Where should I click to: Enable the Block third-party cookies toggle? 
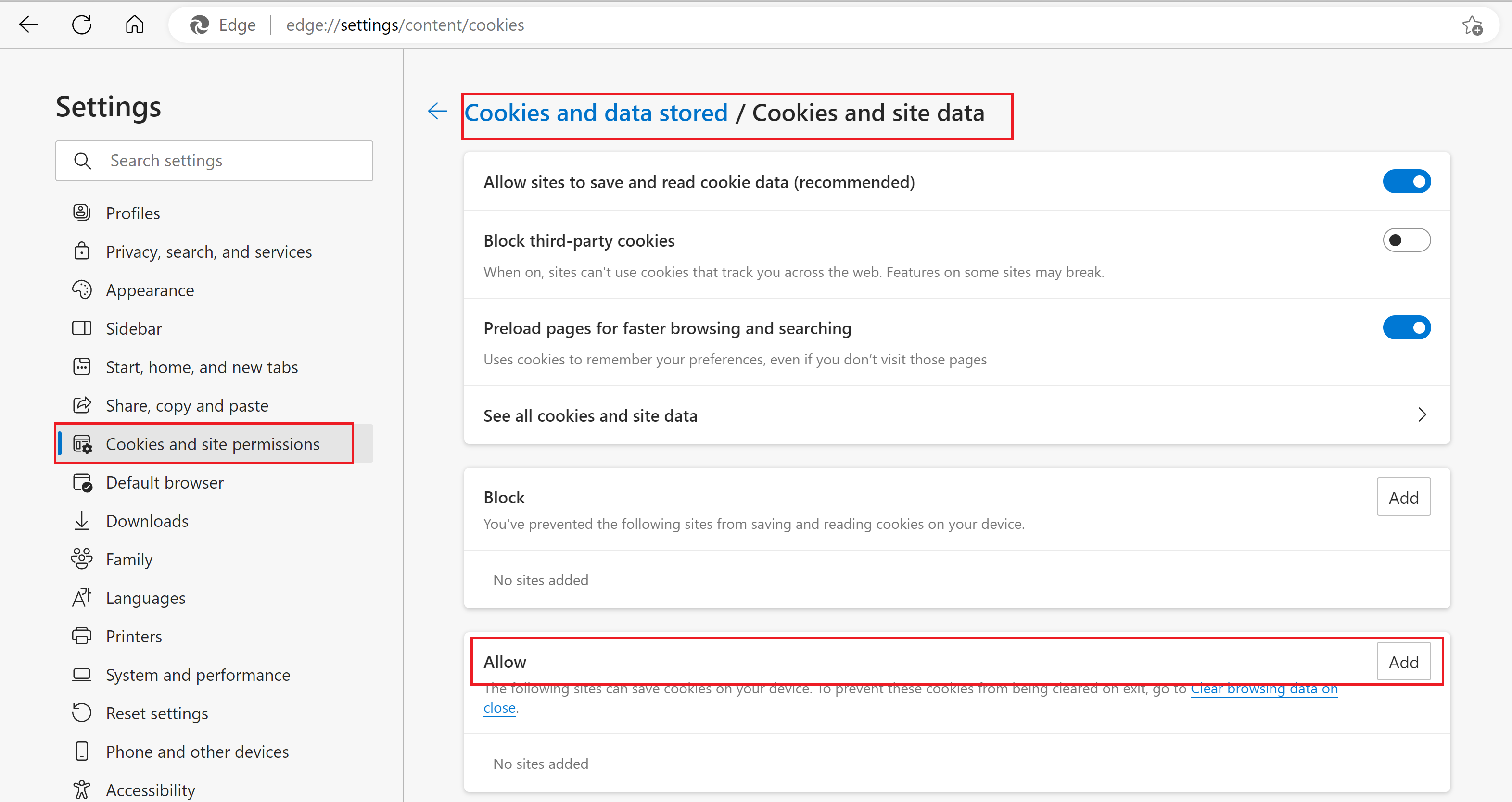1406,240
